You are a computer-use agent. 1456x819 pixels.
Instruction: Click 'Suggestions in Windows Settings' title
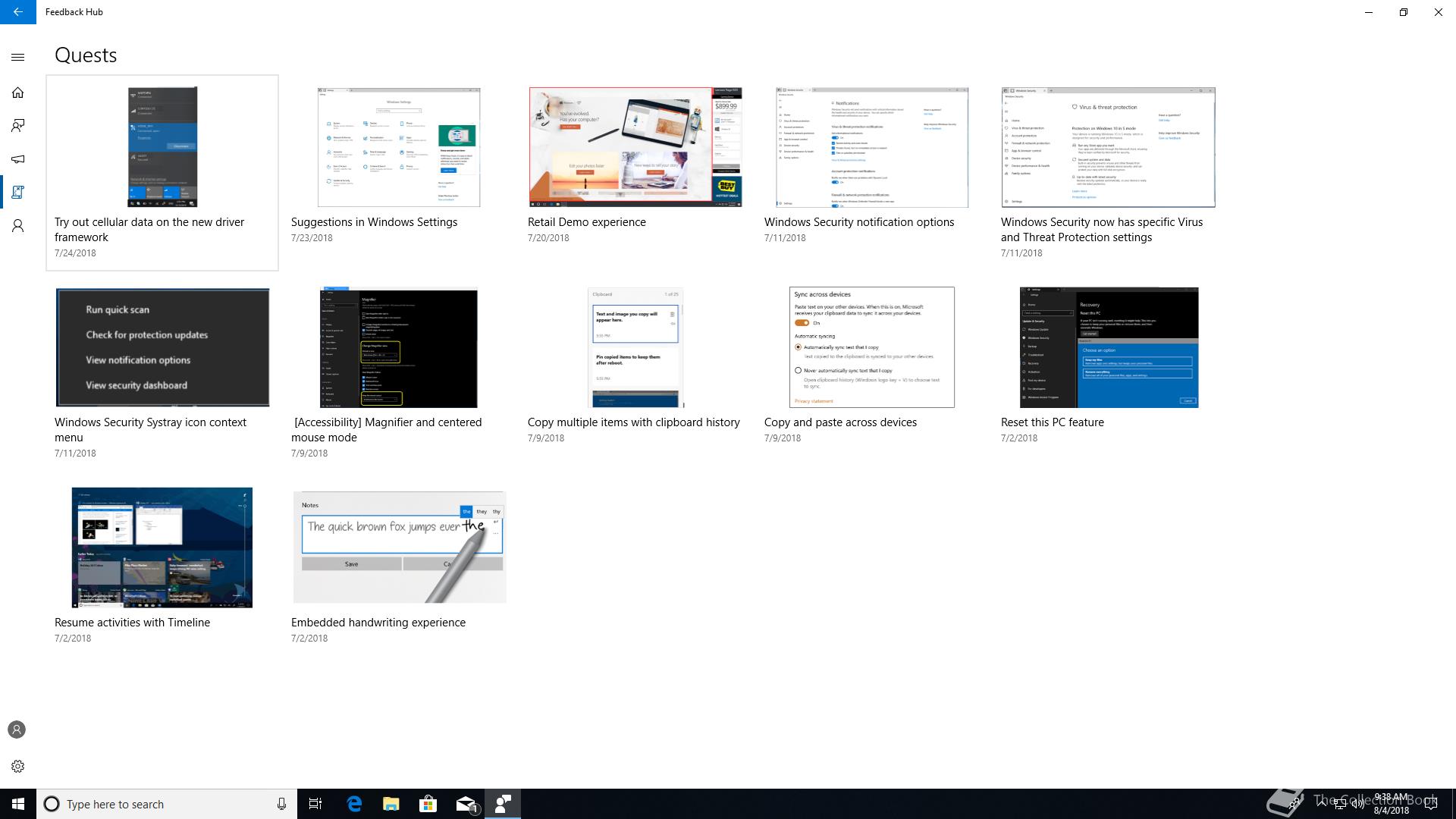374,222
